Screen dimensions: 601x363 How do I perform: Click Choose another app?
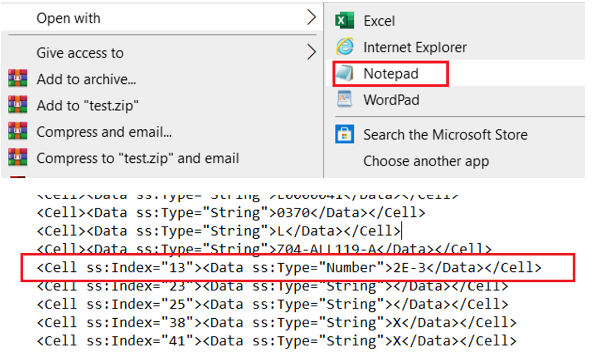426,161
